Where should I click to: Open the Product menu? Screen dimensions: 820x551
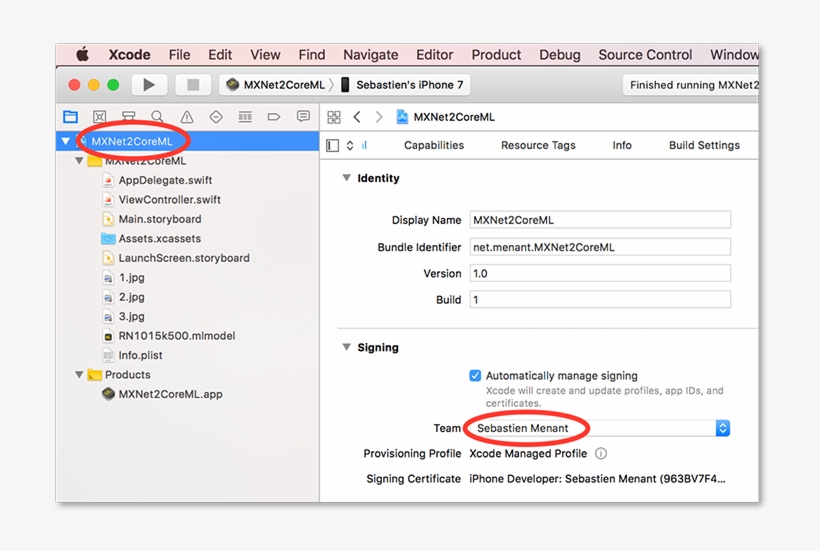496,55
